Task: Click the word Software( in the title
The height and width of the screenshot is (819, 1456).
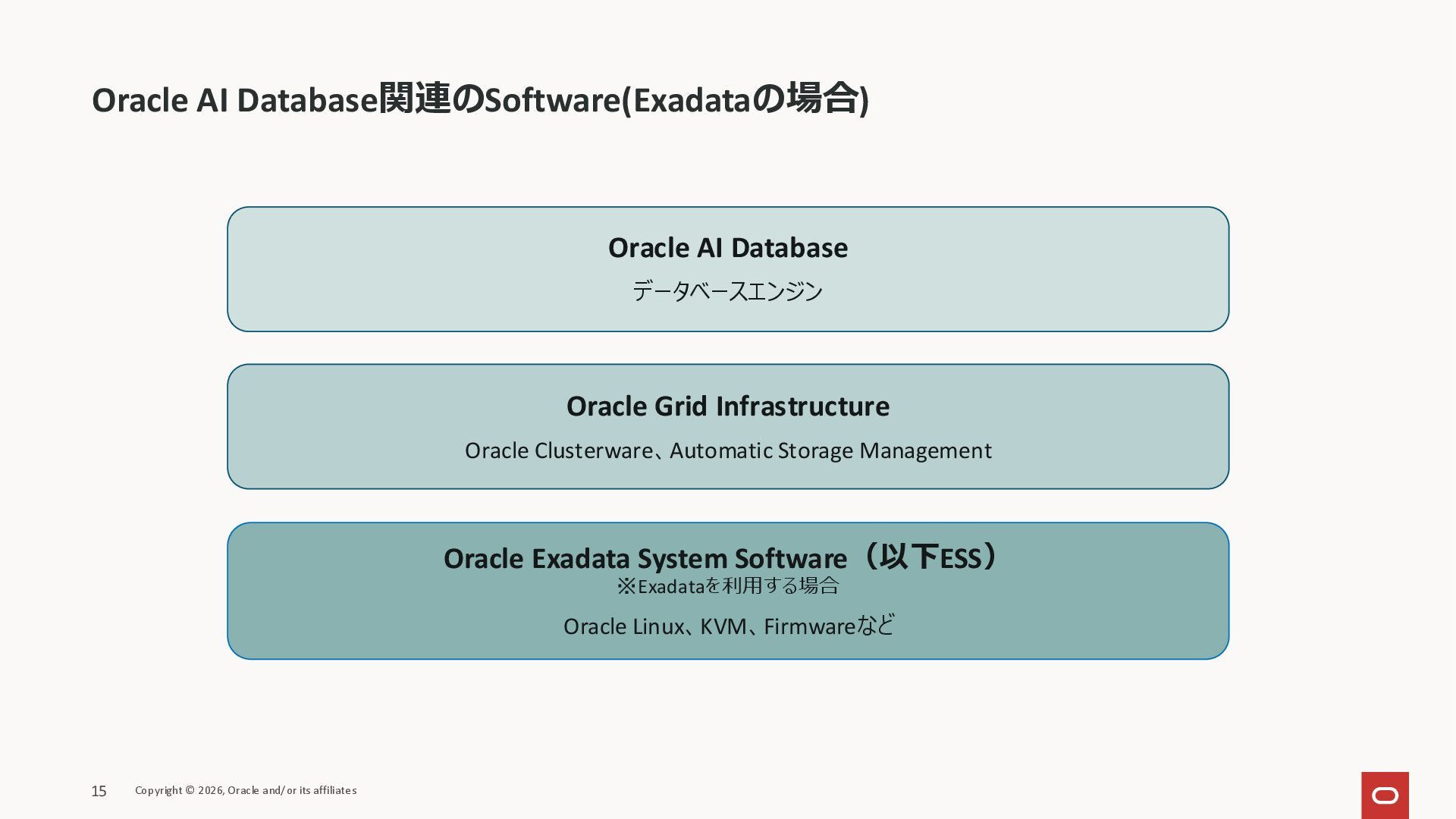Action: [x=557, y=100]
